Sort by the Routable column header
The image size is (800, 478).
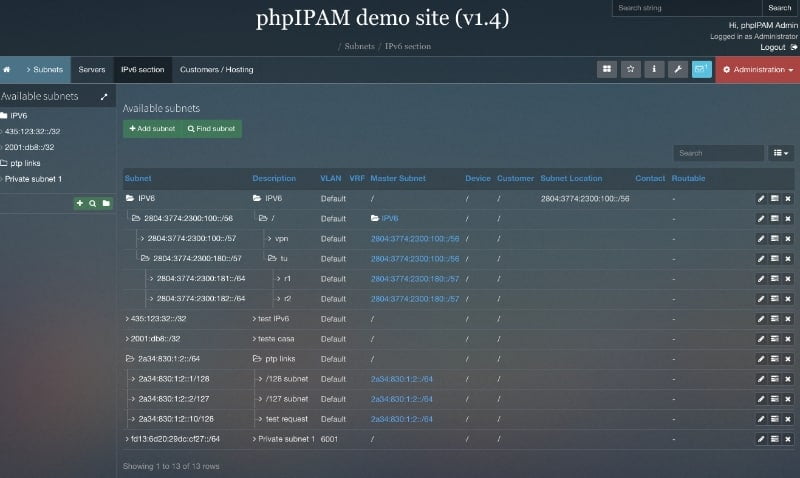tap(688, 178)
